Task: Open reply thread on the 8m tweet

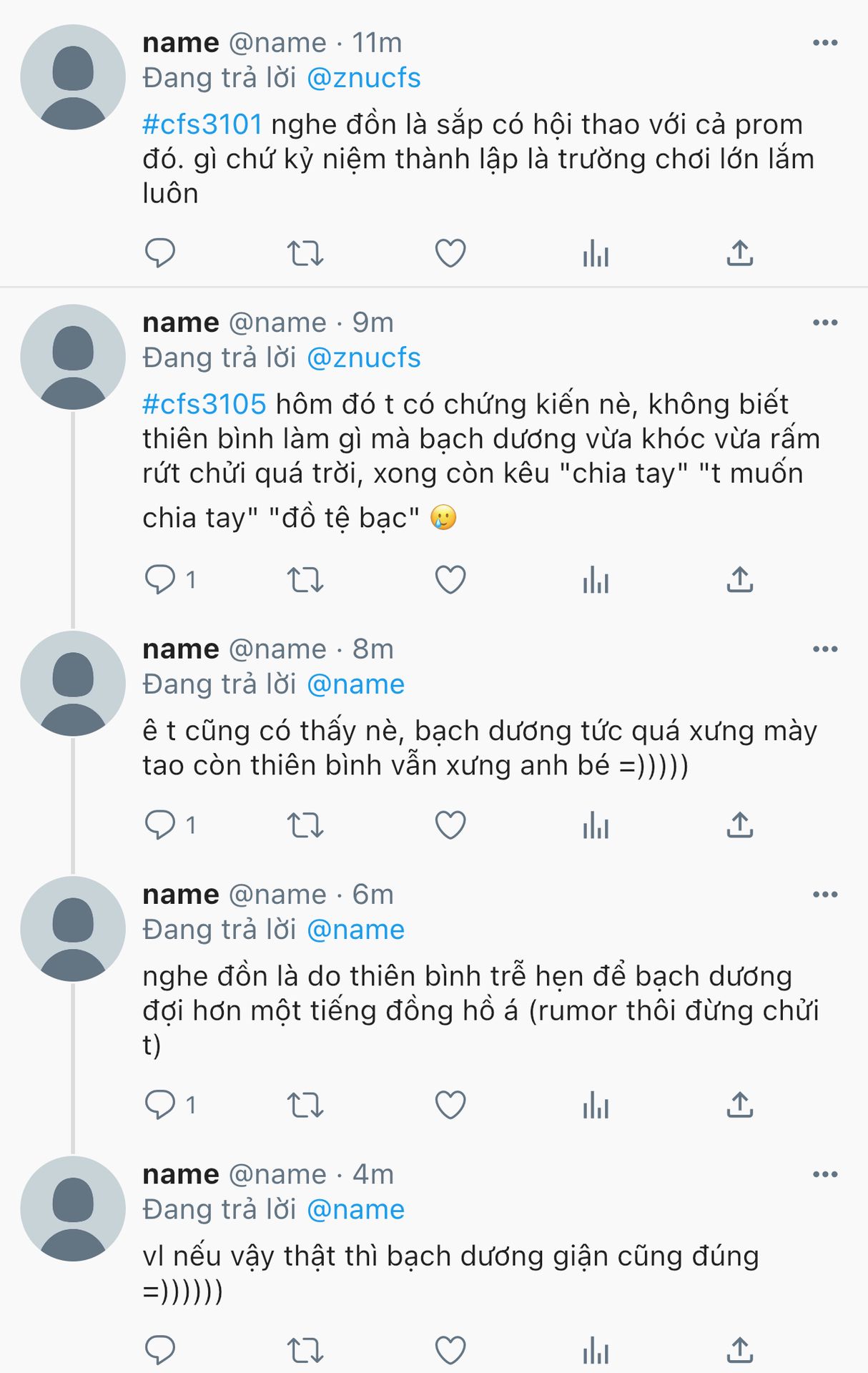Action: (160, 826)
